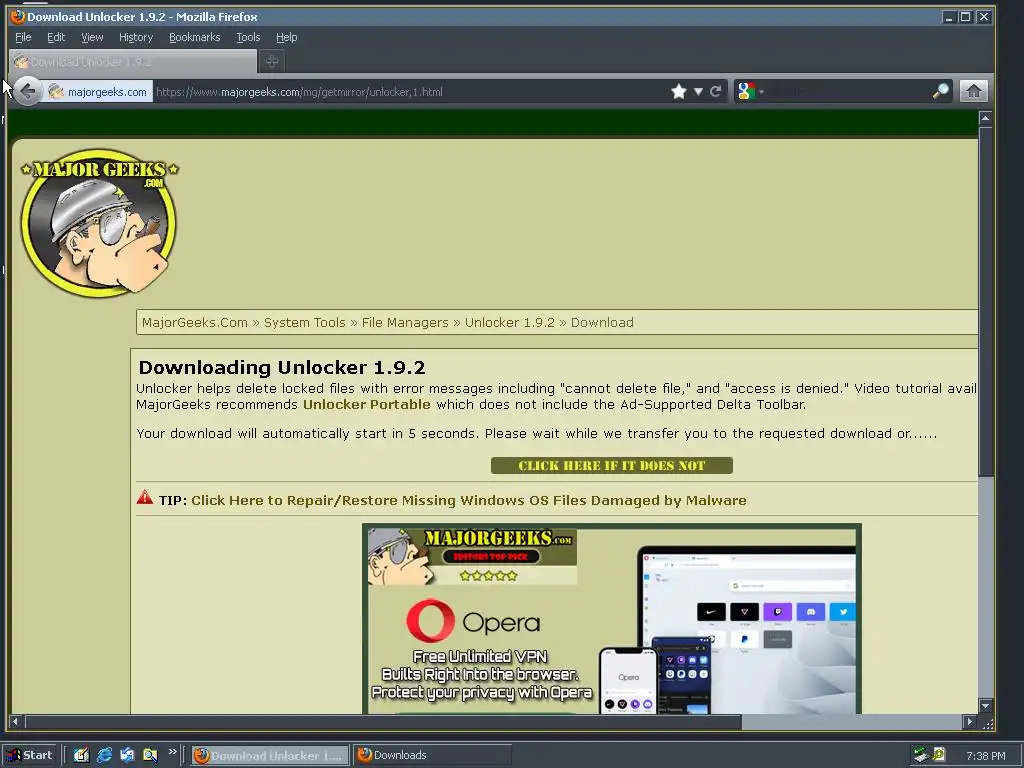Select the Download Unlocker 1.9.2 tab
Viewport: 1024px width, 768px height.
coord(134,61)
